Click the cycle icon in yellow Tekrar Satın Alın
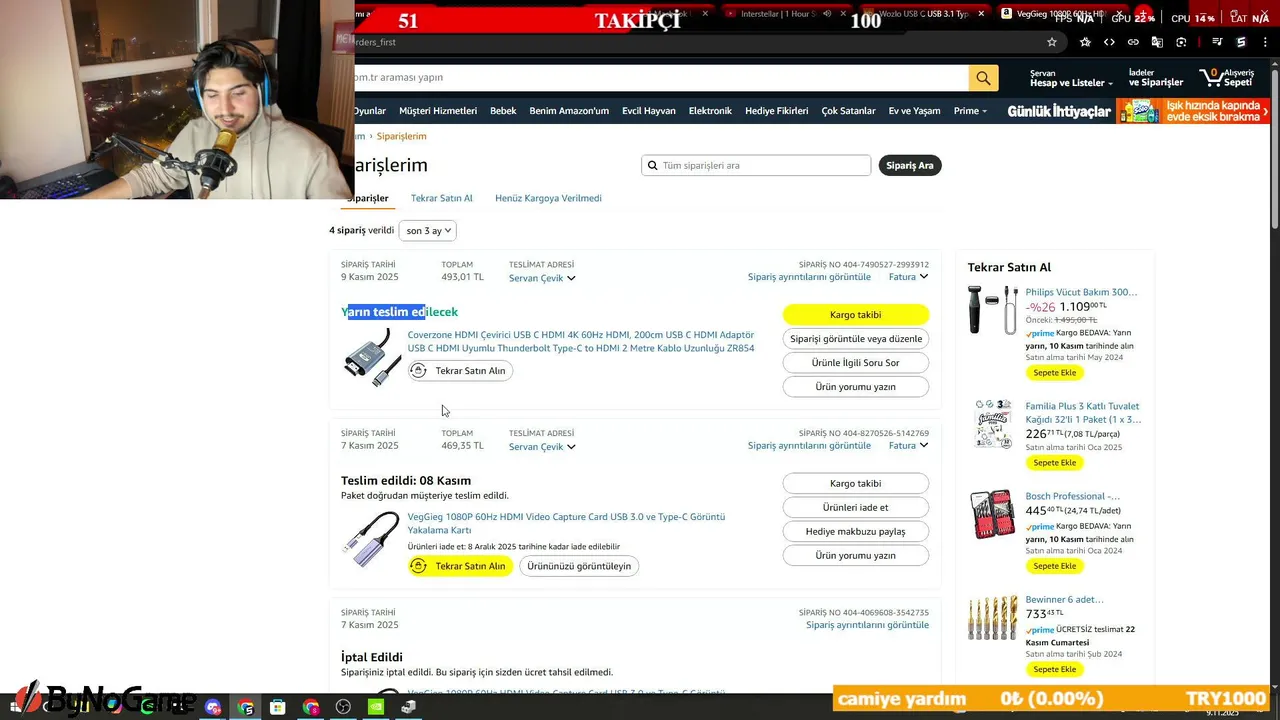Screen dimensions: 1280x720 click(419, 566)
